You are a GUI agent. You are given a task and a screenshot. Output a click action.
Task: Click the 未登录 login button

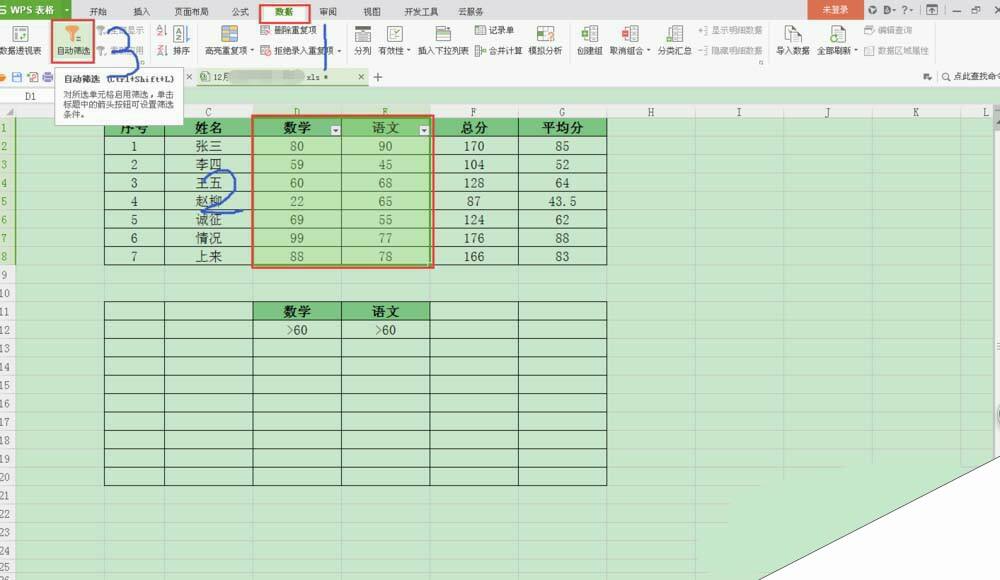835,9
